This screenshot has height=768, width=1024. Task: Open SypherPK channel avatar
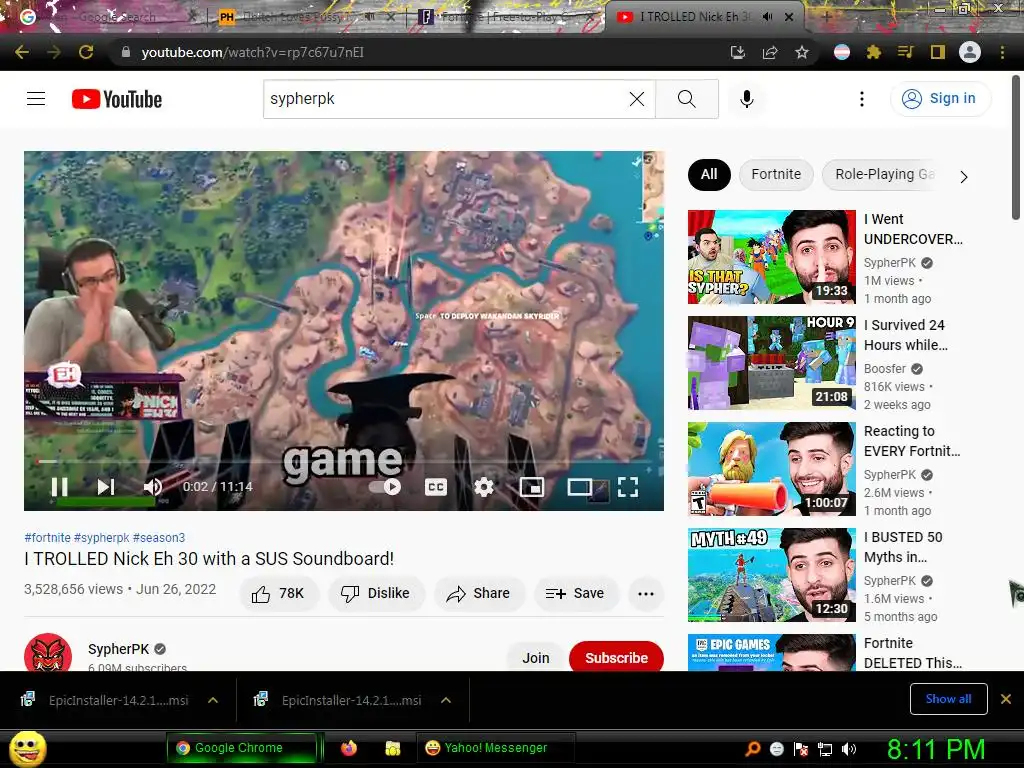click(48, 652)
